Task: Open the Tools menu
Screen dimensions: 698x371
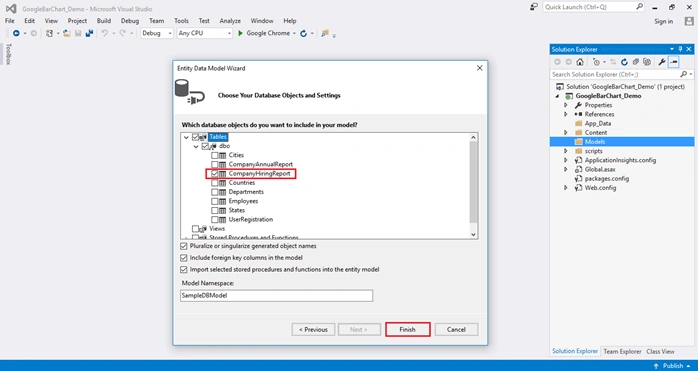Action: point(181,21)
